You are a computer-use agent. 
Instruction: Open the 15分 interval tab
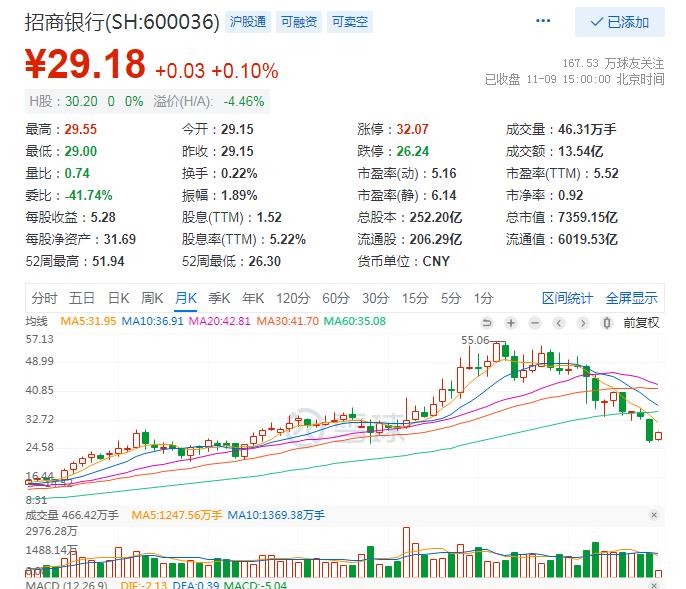coord(415,298)
